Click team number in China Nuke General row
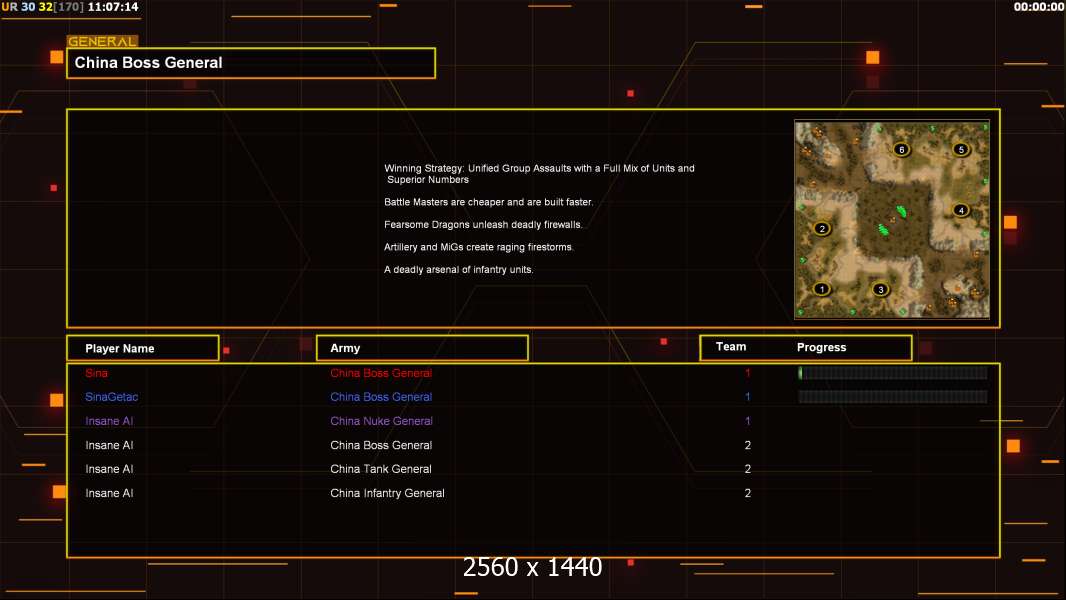 (x=747, y=421)
